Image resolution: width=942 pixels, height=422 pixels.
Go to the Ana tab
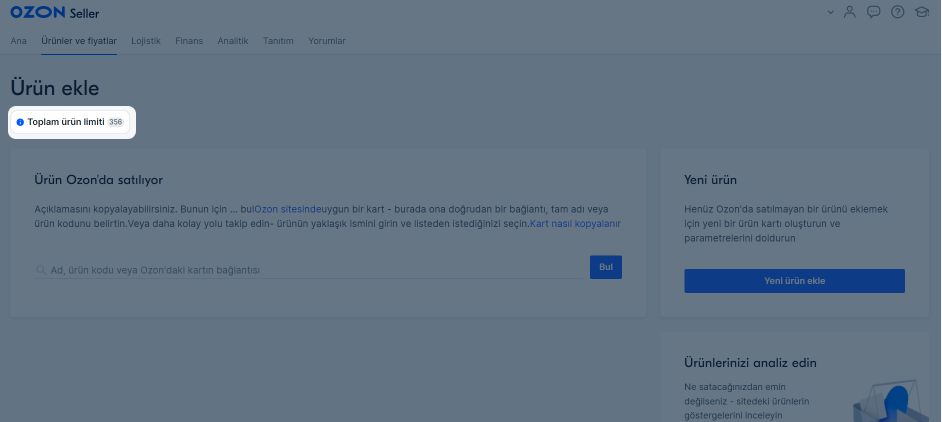[19, 41]
